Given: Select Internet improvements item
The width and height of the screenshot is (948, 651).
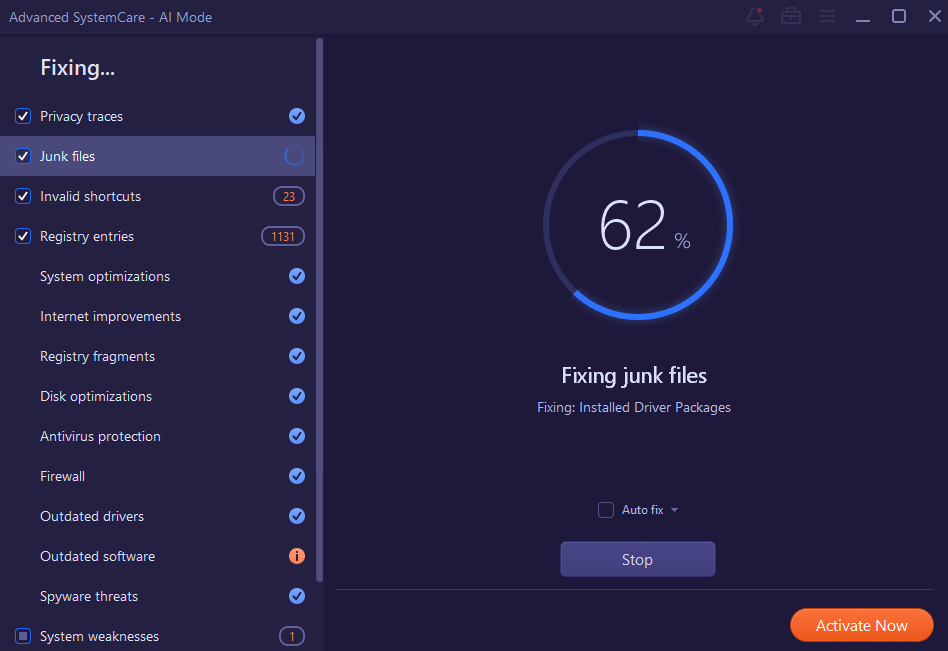Looking at the screenshot, I should (x=110, y=316).
